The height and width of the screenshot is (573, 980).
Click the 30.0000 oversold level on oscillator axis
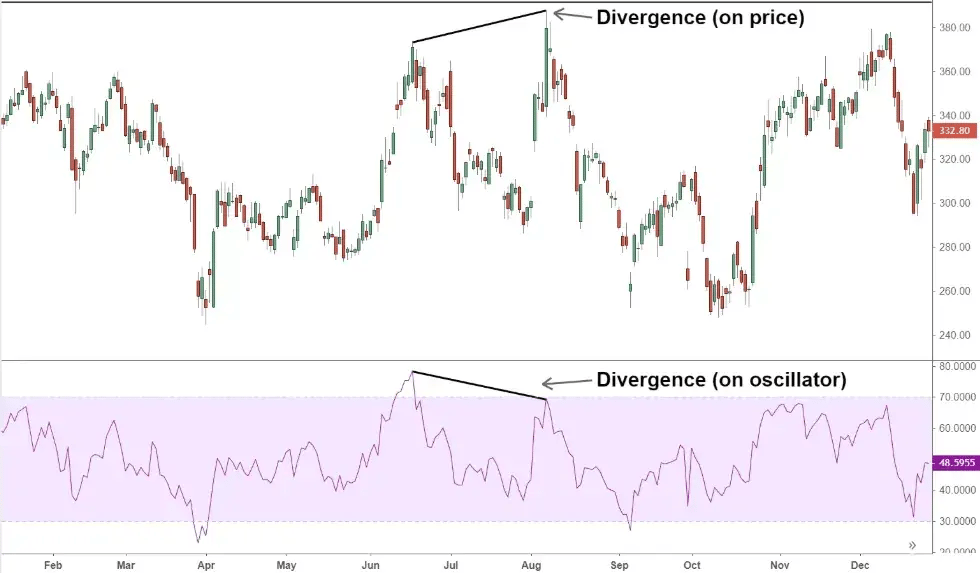coord(954,522)
